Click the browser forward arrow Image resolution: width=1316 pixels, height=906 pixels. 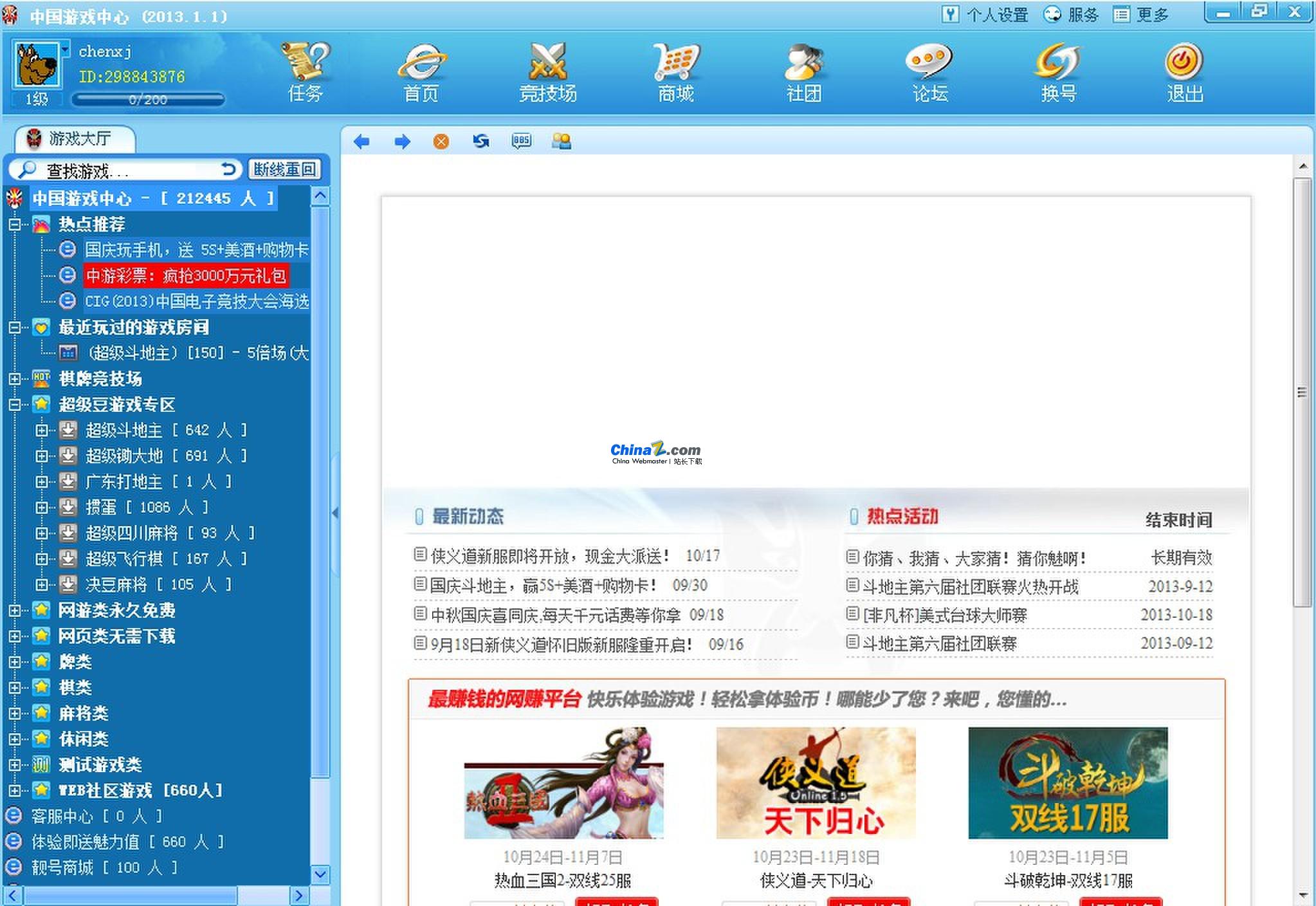click(402, 142)
